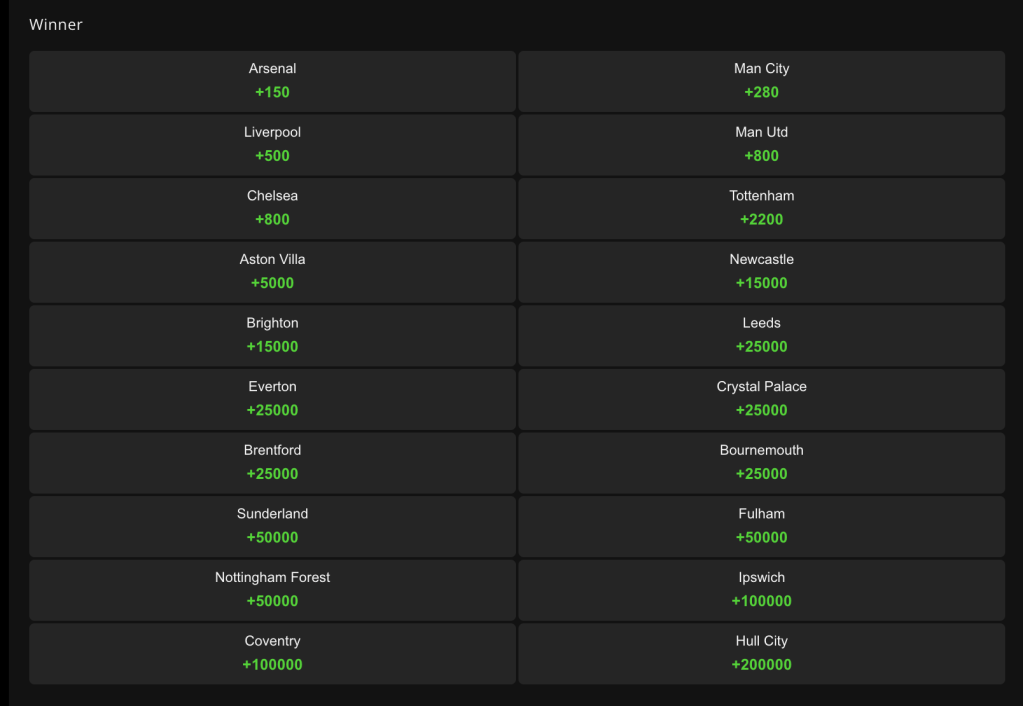Select Coventry at +100000
Screen dimensions: 1023x706
click(x=272, y=654)
